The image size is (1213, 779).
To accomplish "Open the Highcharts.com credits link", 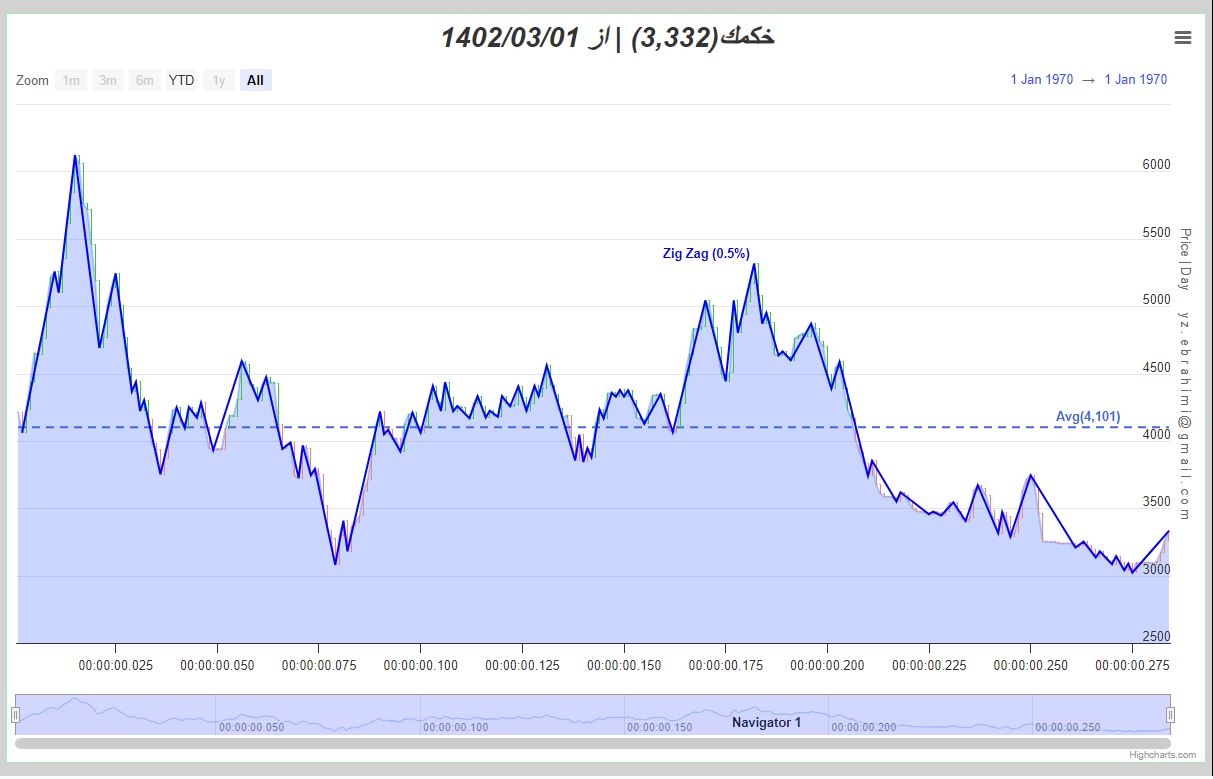I will (x=1163, y=756).
